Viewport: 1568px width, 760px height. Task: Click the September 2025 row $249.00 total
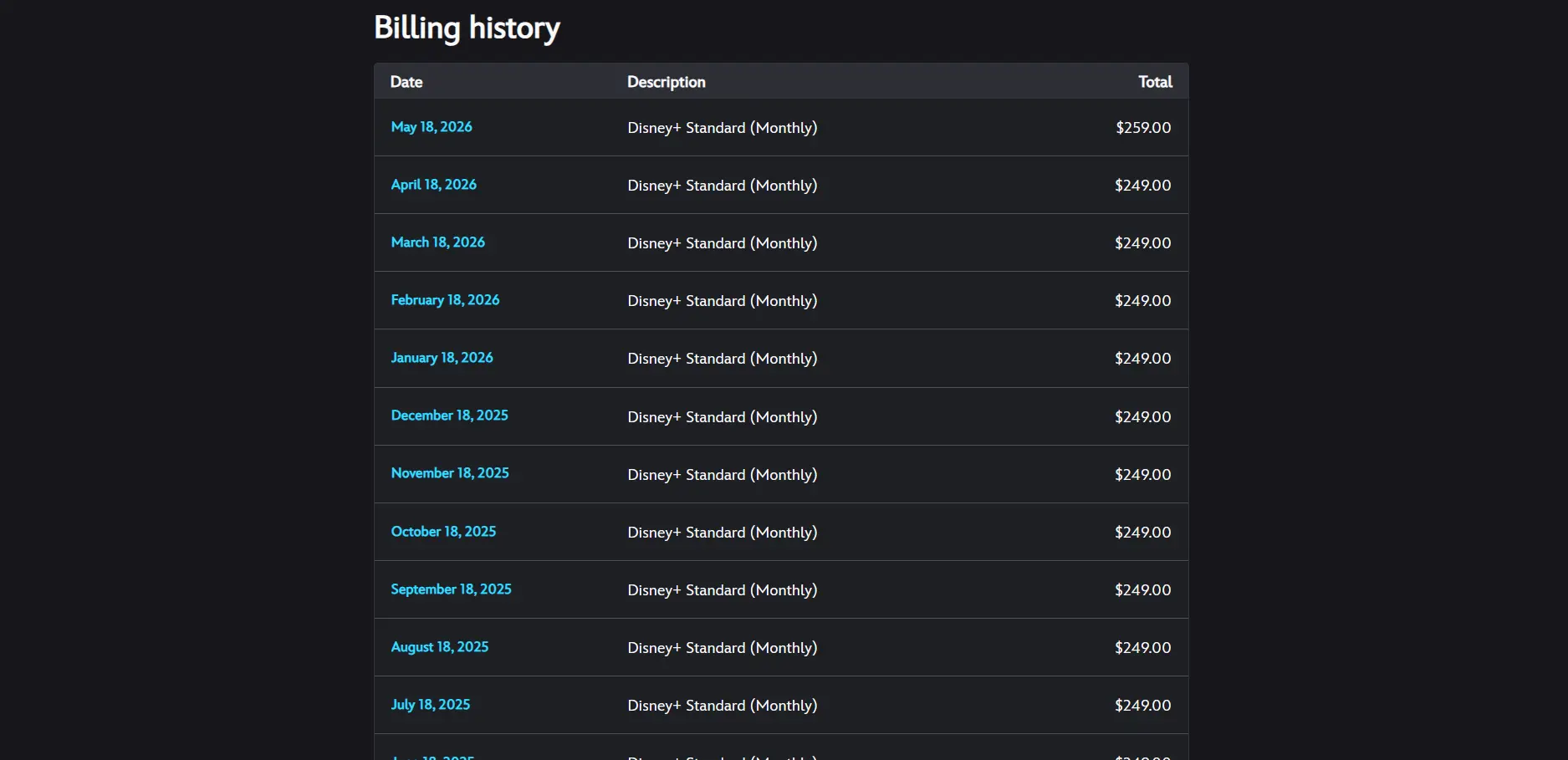pyautogui.click(x=1143, y=590)
